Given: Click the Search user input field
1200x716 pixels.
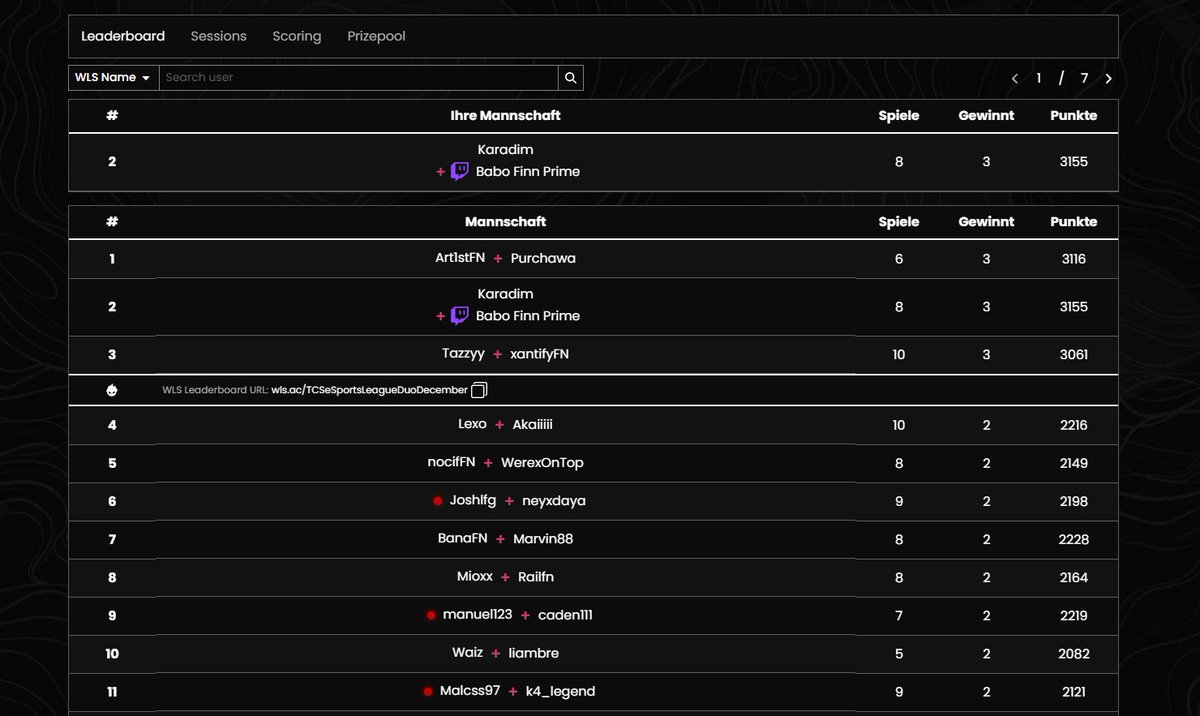Looking at the screenshot, I should point(359,77).
